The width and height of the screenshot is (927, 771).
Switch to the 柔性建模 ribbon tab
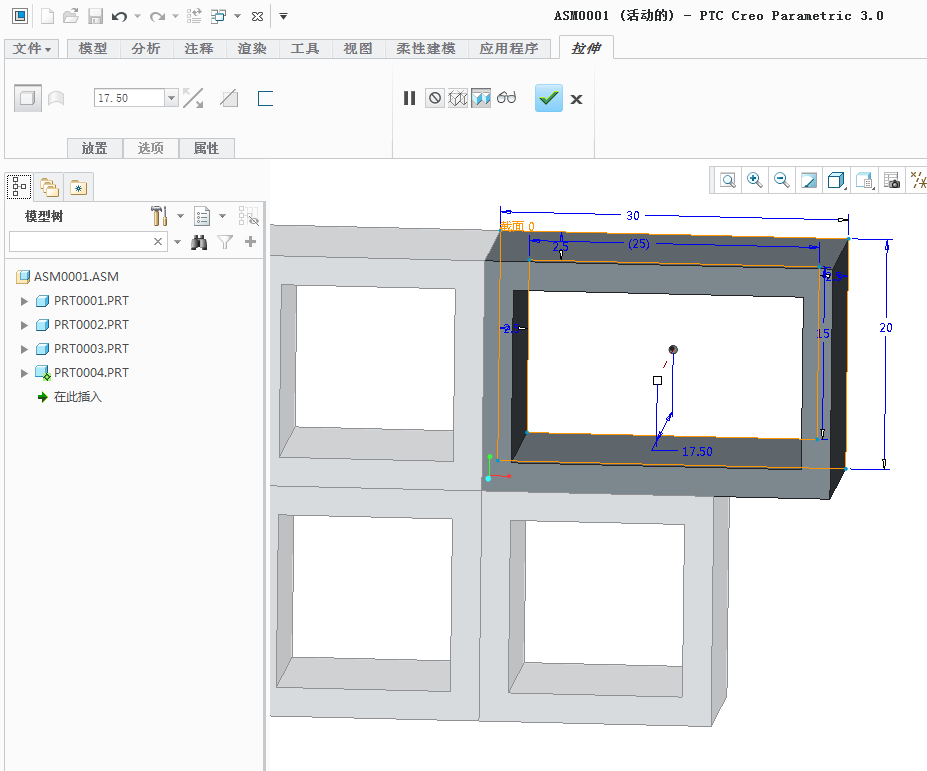pyautogui.click(x=426, y=48)
